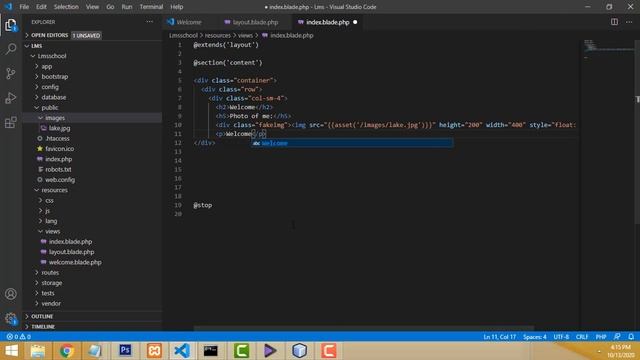Change end of line via CRLF

point(582,337)
